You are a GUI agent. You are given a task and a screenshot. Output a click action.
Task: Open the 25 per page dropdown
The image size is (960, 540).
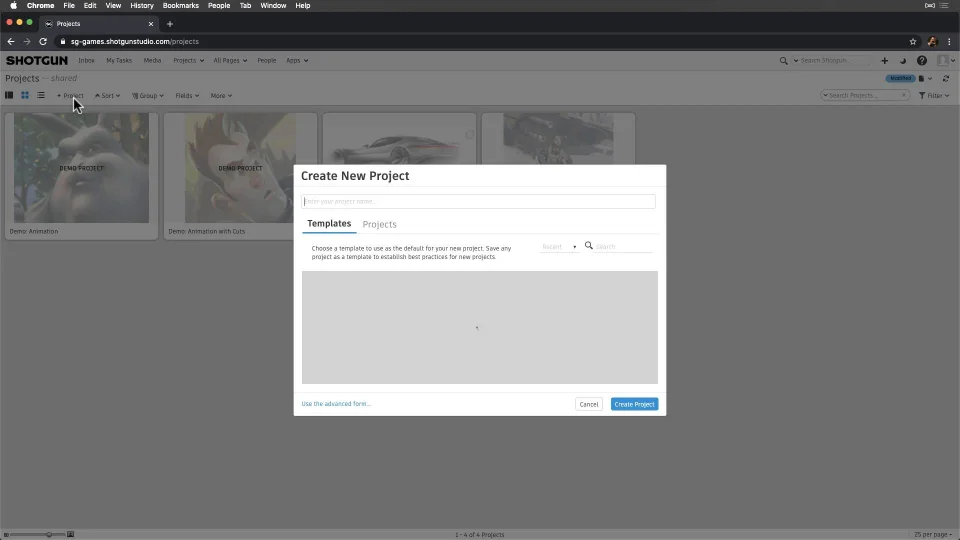click(x=932, y=534)
